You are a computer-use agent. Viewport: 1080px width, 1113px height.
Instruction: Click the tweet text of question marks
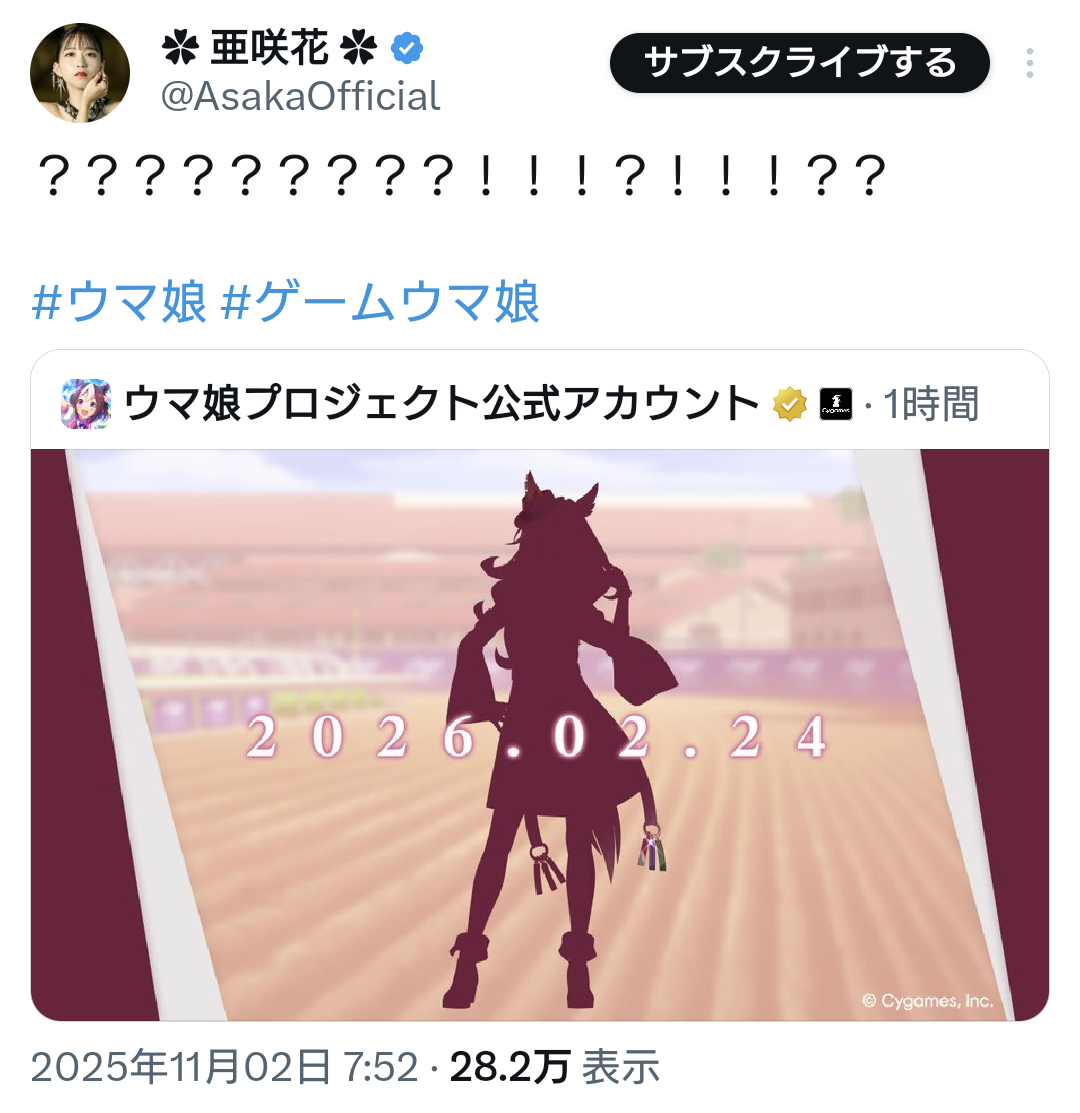click(x=461, y=176)
